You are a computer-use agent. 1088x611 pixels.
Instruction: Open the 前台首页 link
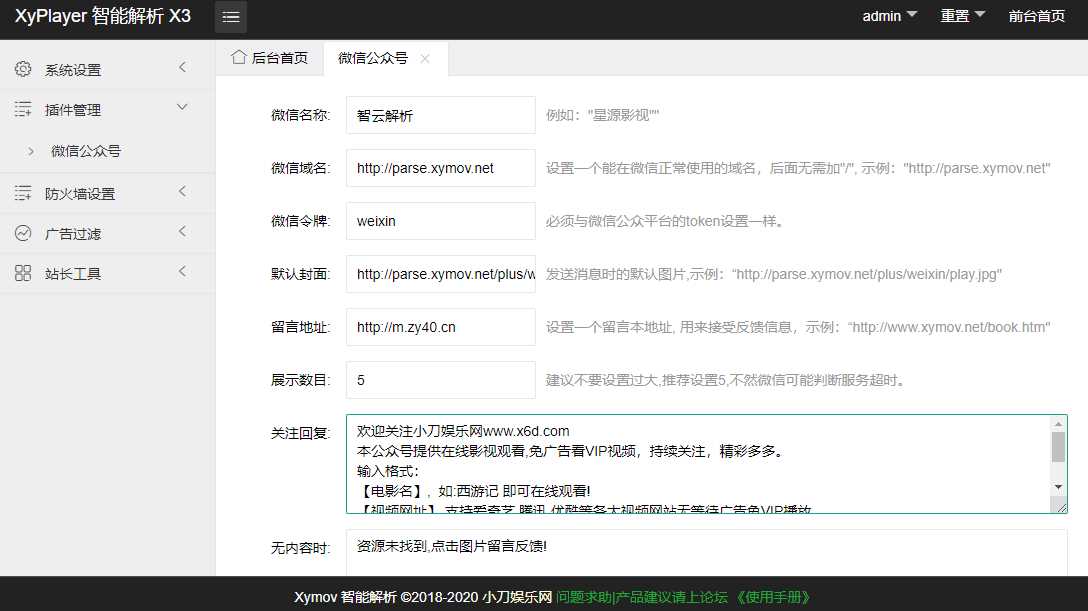1036,16
